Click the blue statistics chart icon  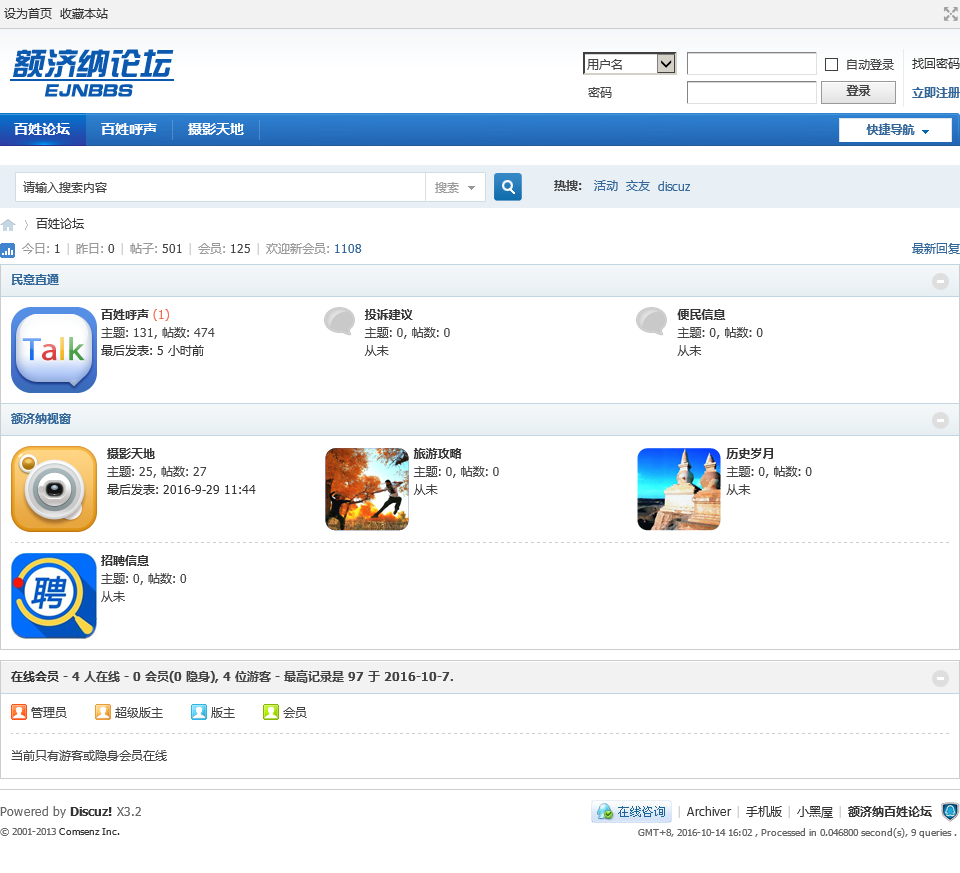tap(7, 250)
